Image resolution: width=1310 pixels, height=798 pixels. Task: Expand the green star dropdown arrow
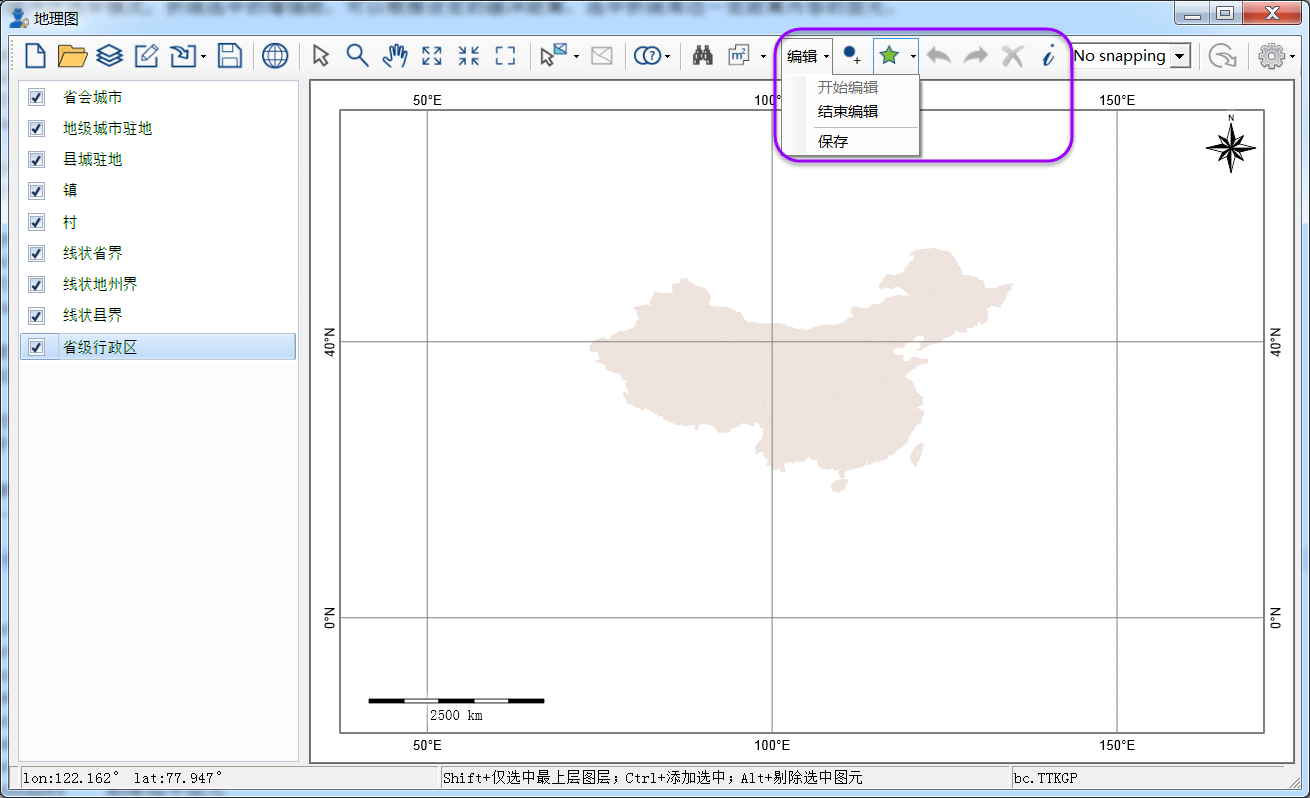coord(913,57)
